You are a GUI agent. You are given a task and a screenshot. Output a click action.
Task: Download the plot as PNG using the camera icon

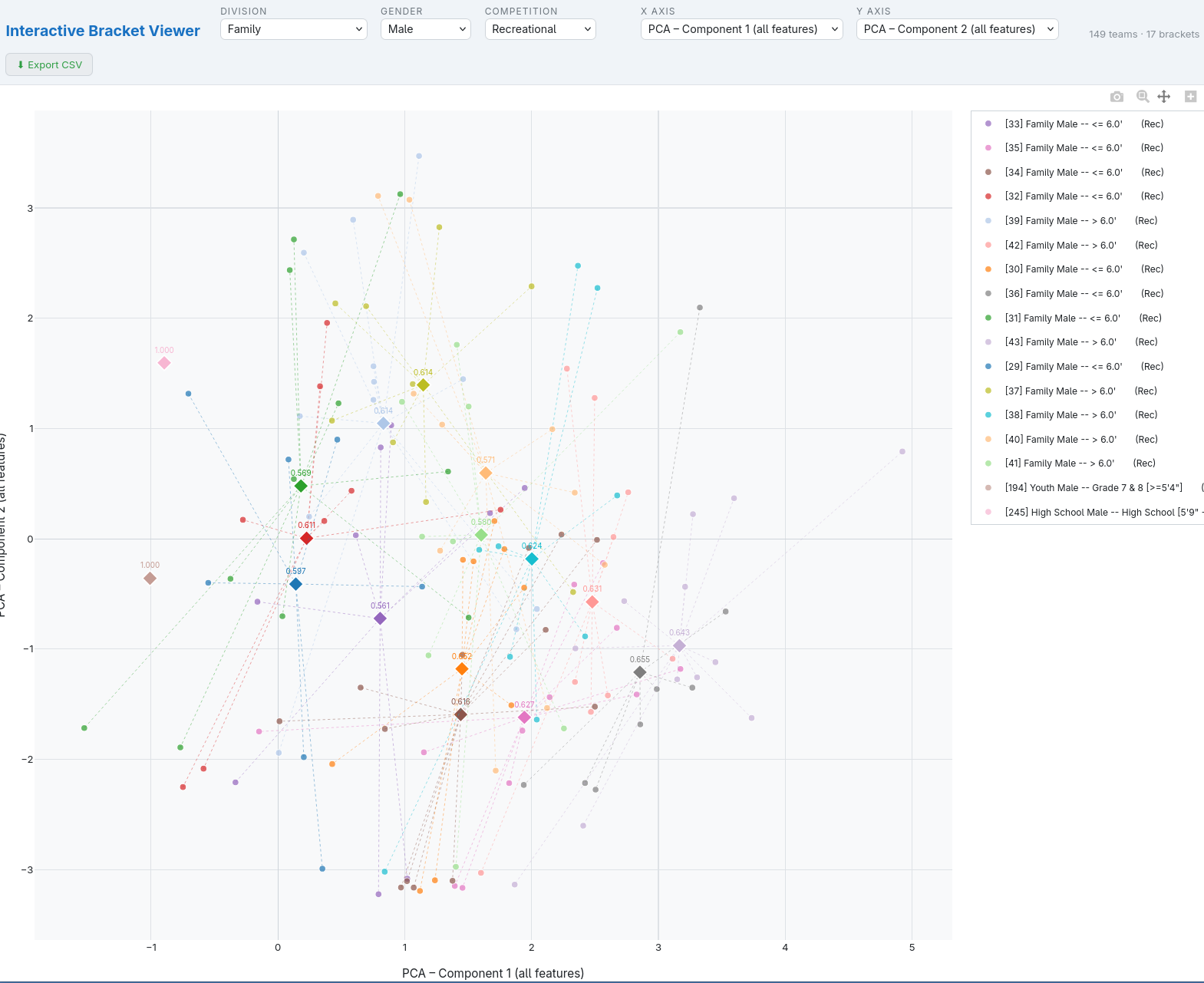pos(1117,97)
